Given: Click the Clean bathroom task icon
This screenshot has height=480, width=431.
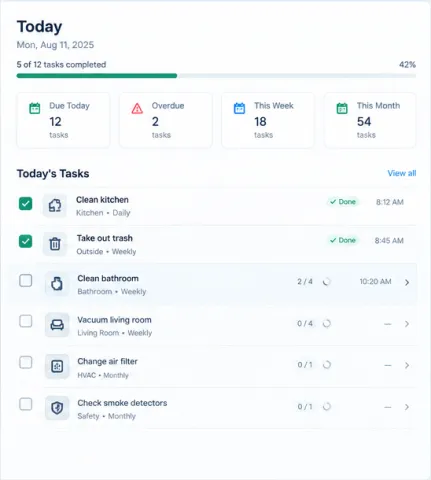Looking at the screenshot, I should coord(57,284).
